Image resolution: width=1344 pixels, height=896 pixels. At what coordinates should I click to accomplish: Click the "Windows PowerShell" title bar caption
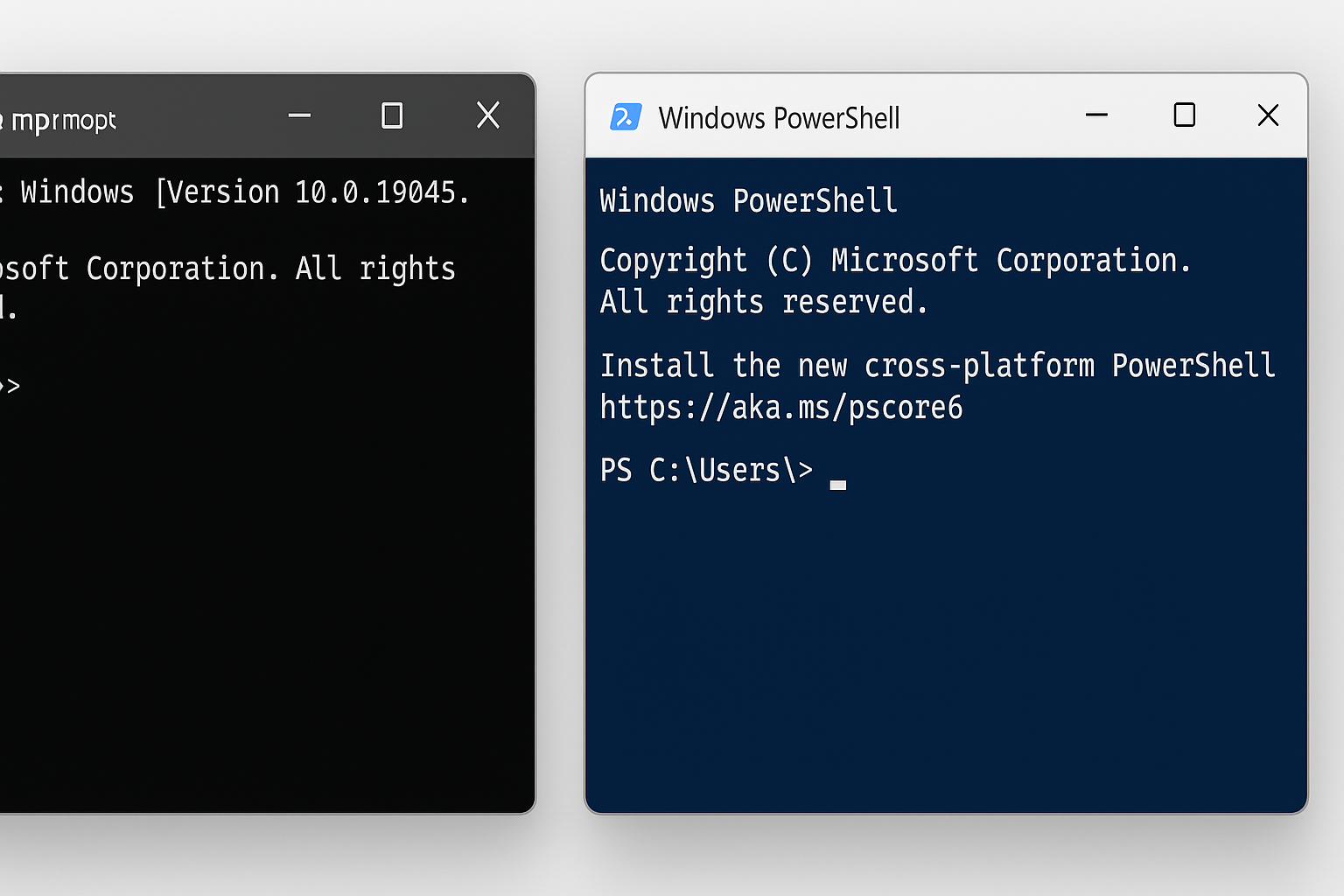tap(779, 118)
